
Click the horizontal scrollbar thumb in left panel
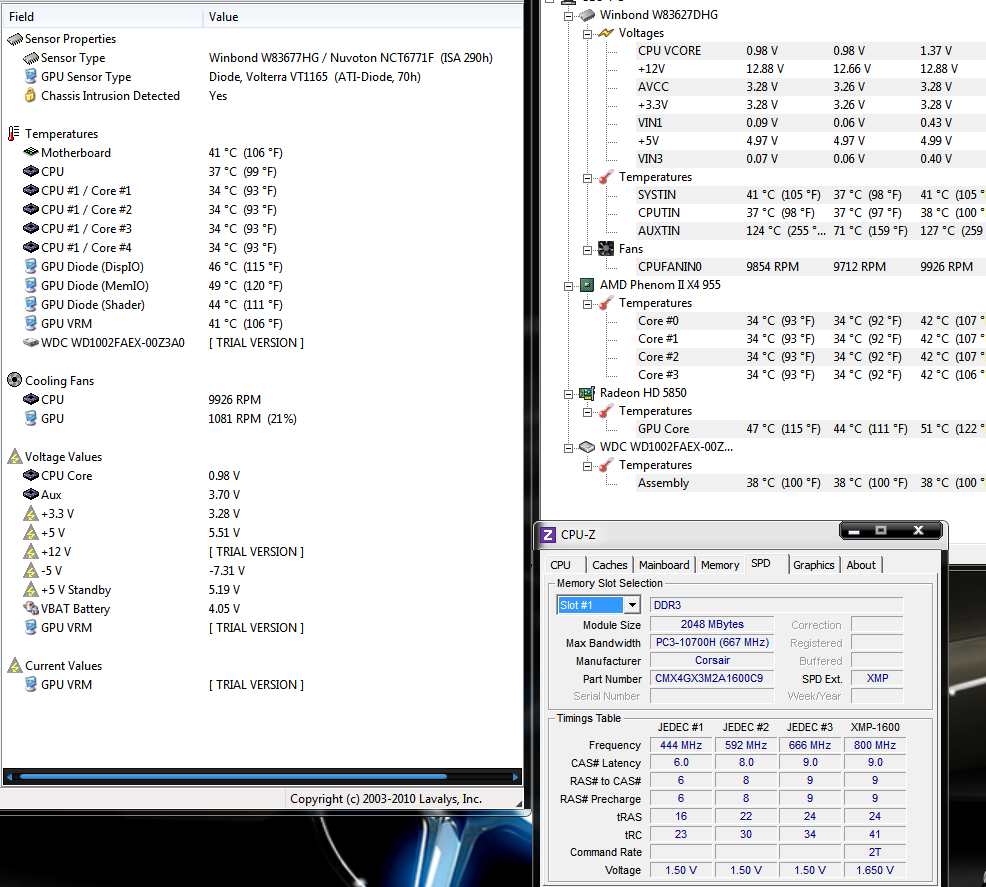pyautogui.click(x=233, y=777)
